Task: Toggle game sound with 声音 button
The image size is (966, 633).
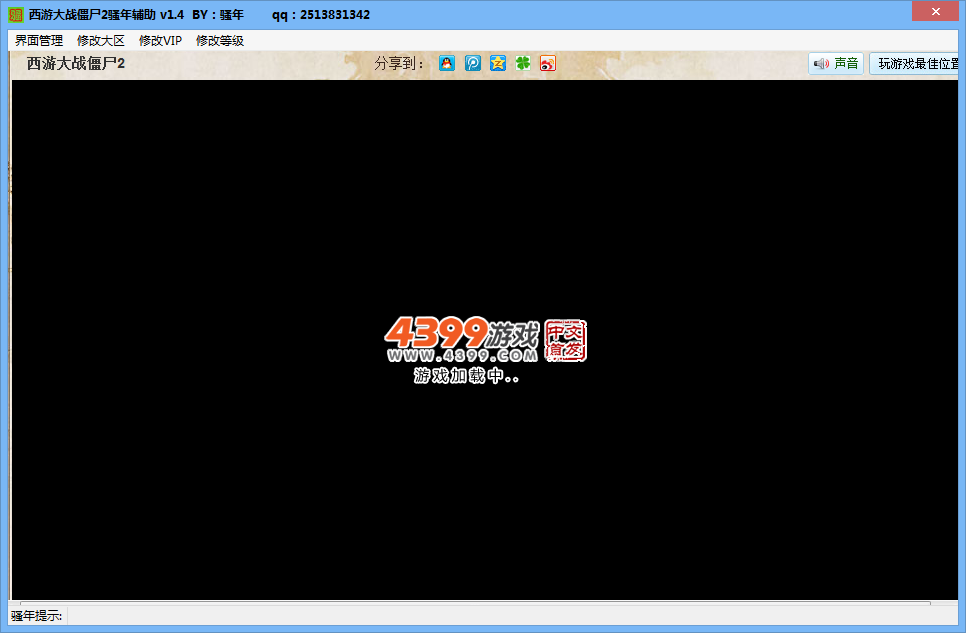Action: click(836, 63)
